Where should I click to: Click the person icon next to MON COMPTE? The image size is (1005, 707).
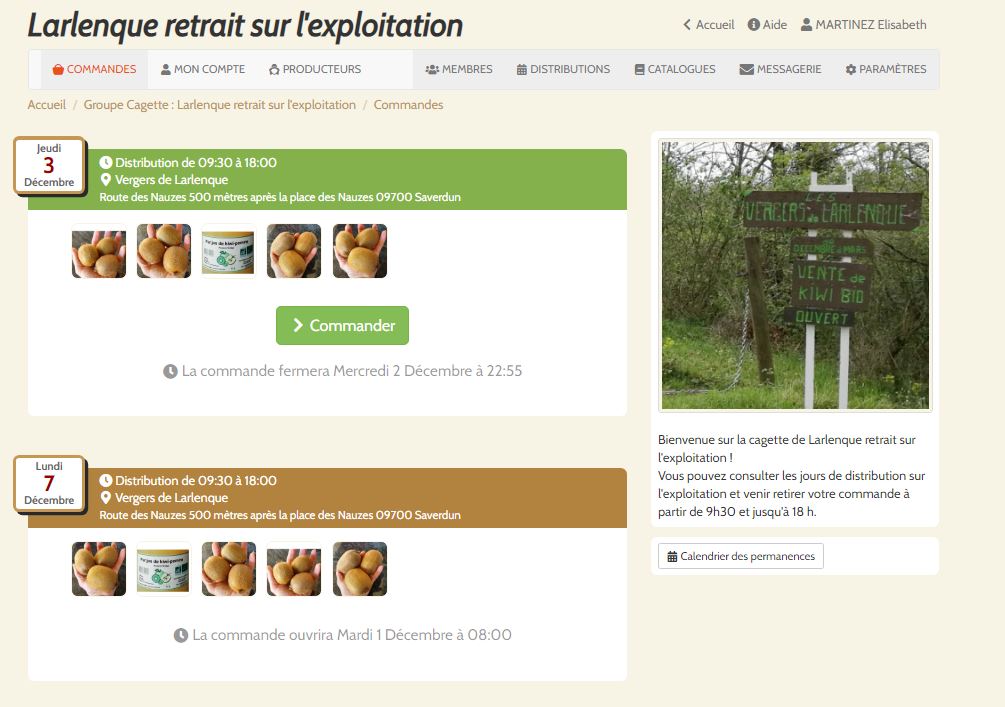tap(165, 69)
